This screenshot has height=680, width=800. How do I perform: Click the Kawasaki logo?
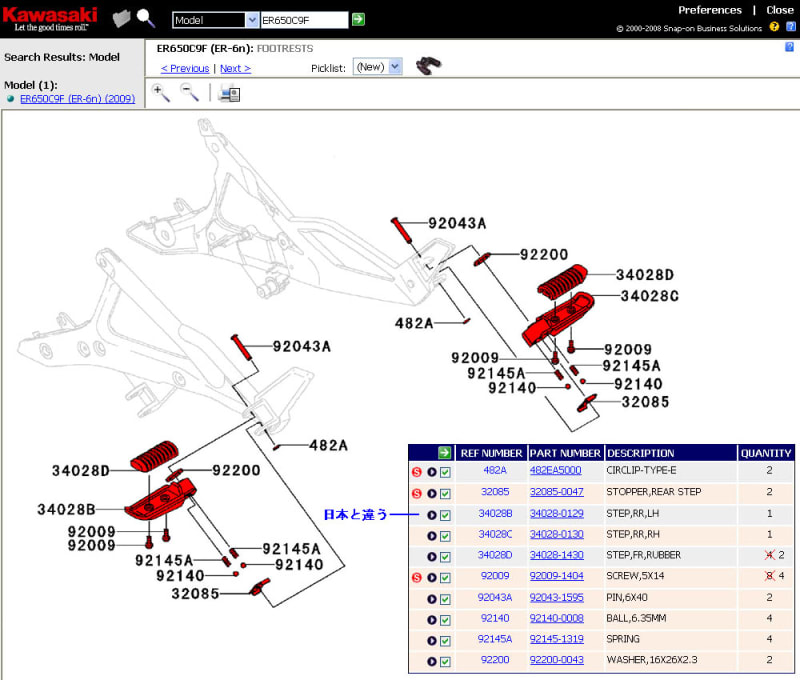(x=50, y=19)
